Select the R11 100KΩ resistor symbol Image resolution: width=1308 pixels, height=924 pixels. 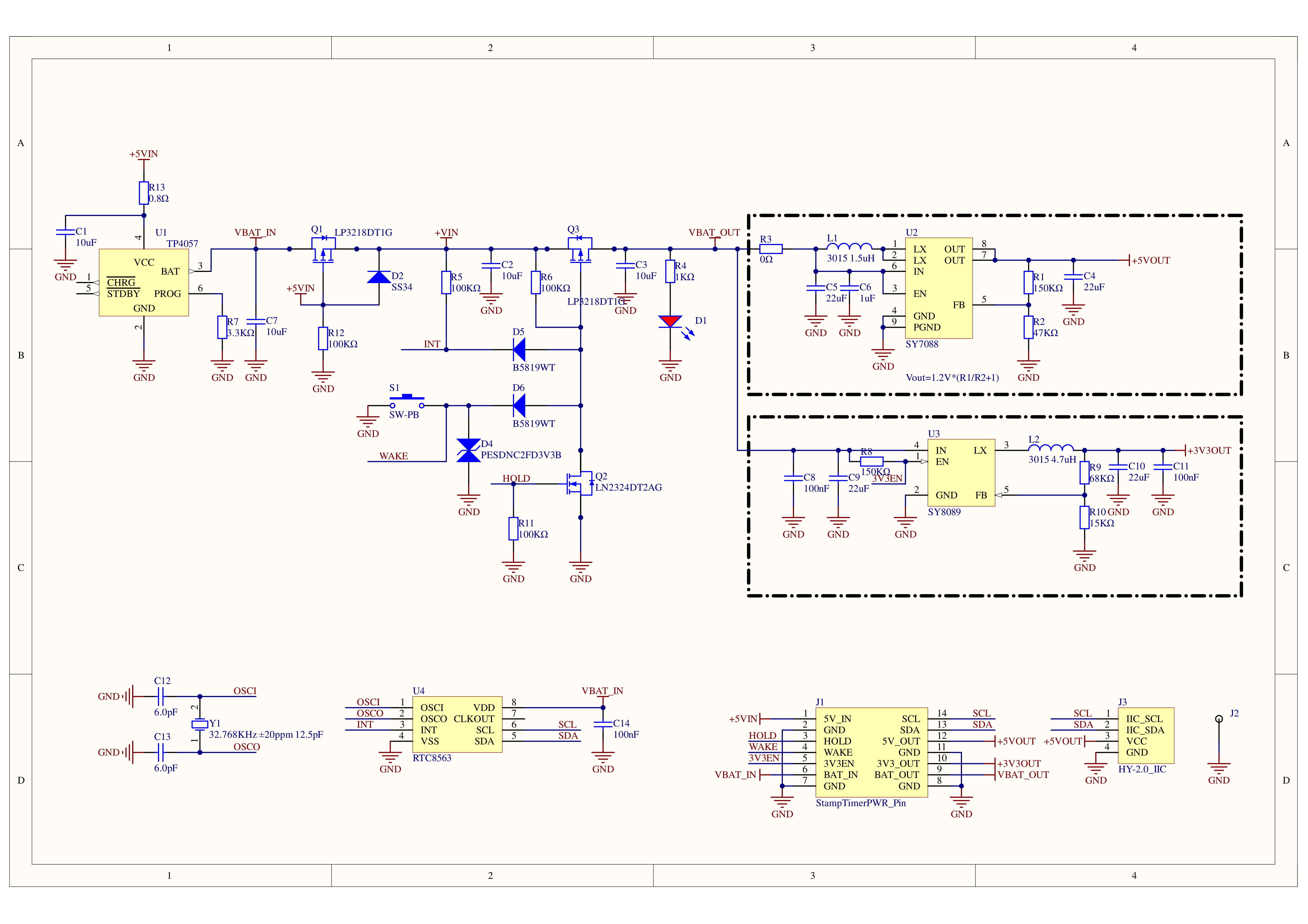coord(513,529)
